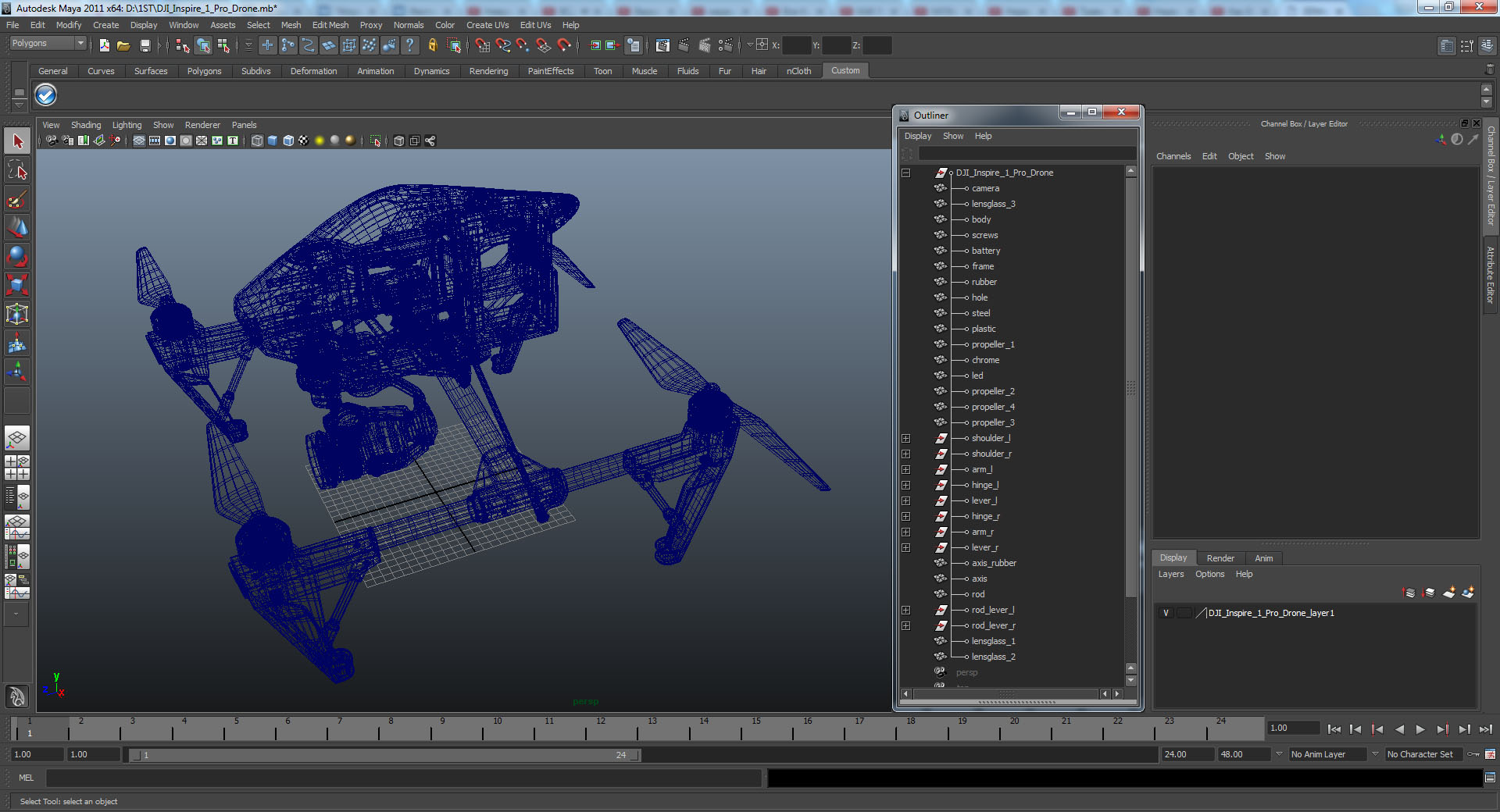Expand the lever_r node

click(x=905, y=547)
